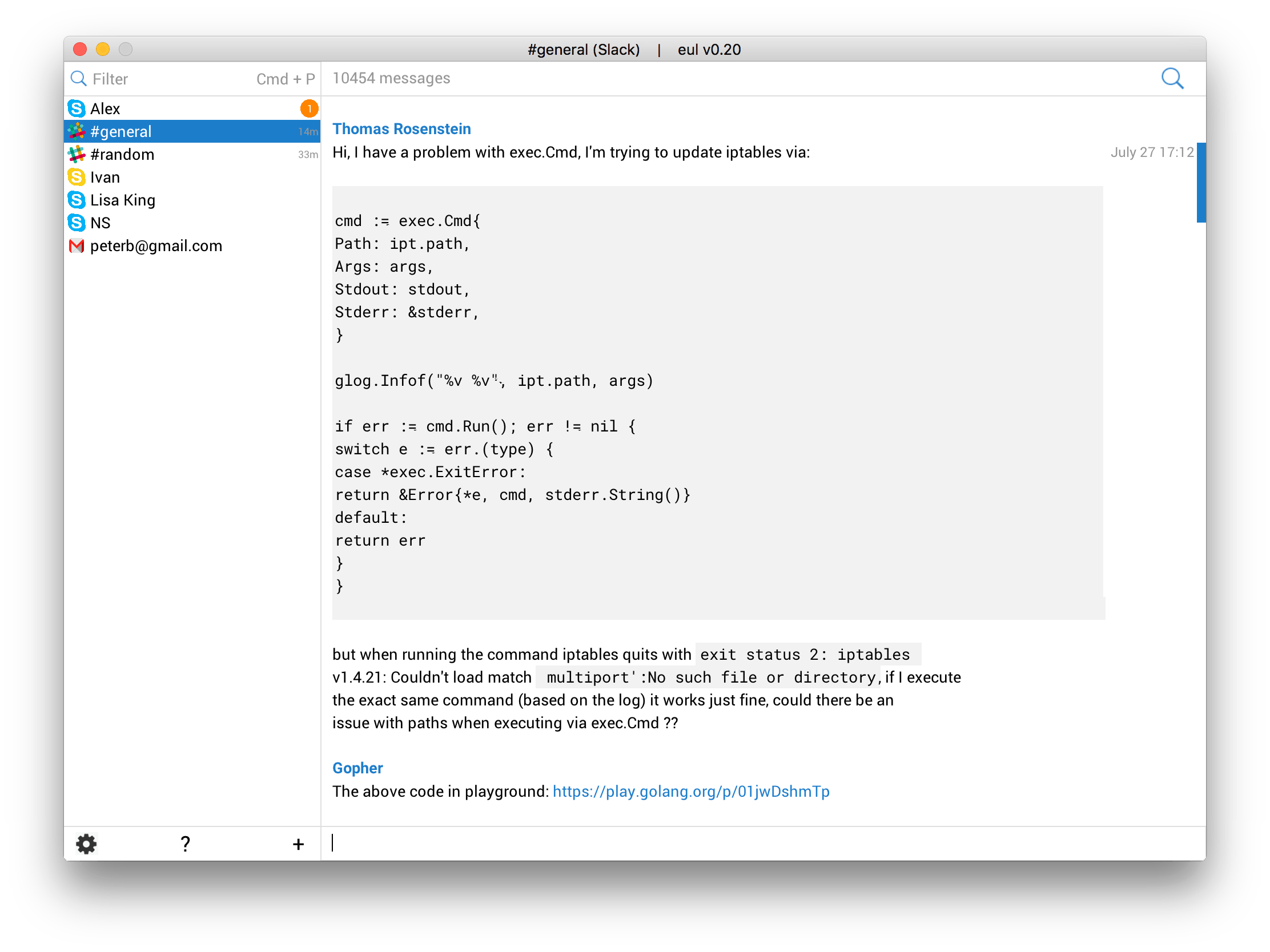Click the message scrollbar thumb
1270x952 pixels.
tap(1200, 183)
